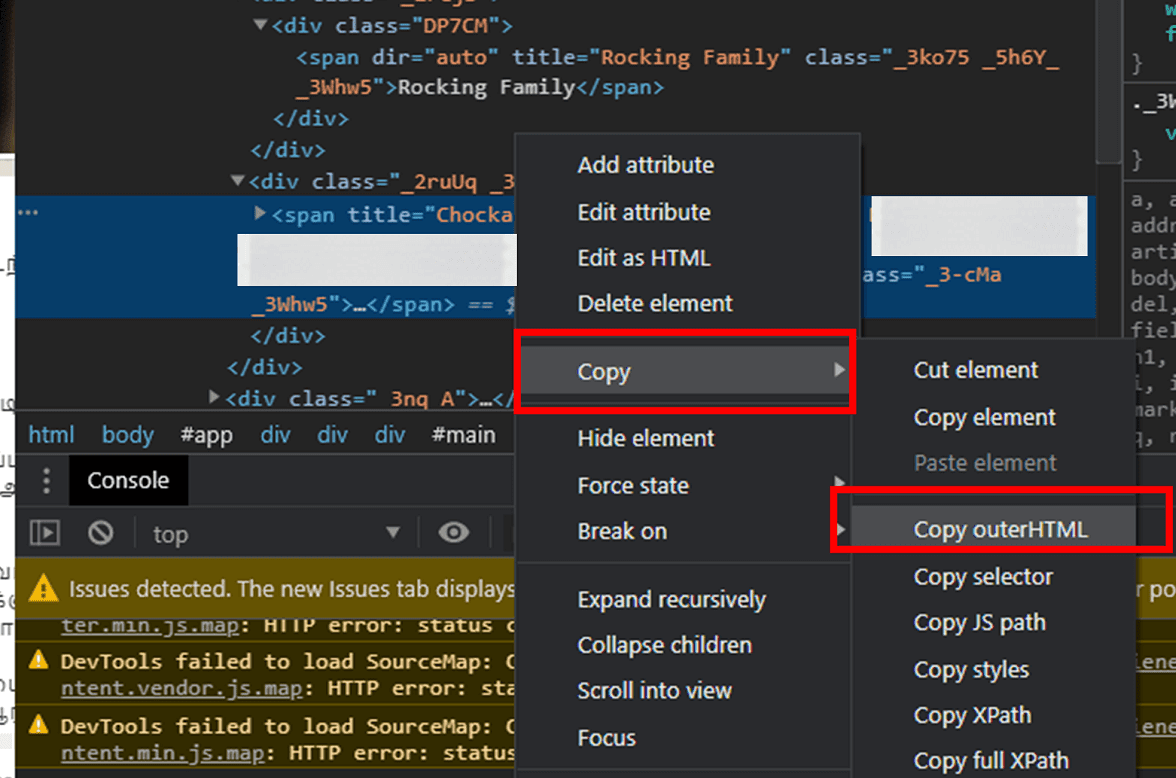Click the Issues detected warning icon
This screenshot has height=778, width=1176.
[43, 588]
